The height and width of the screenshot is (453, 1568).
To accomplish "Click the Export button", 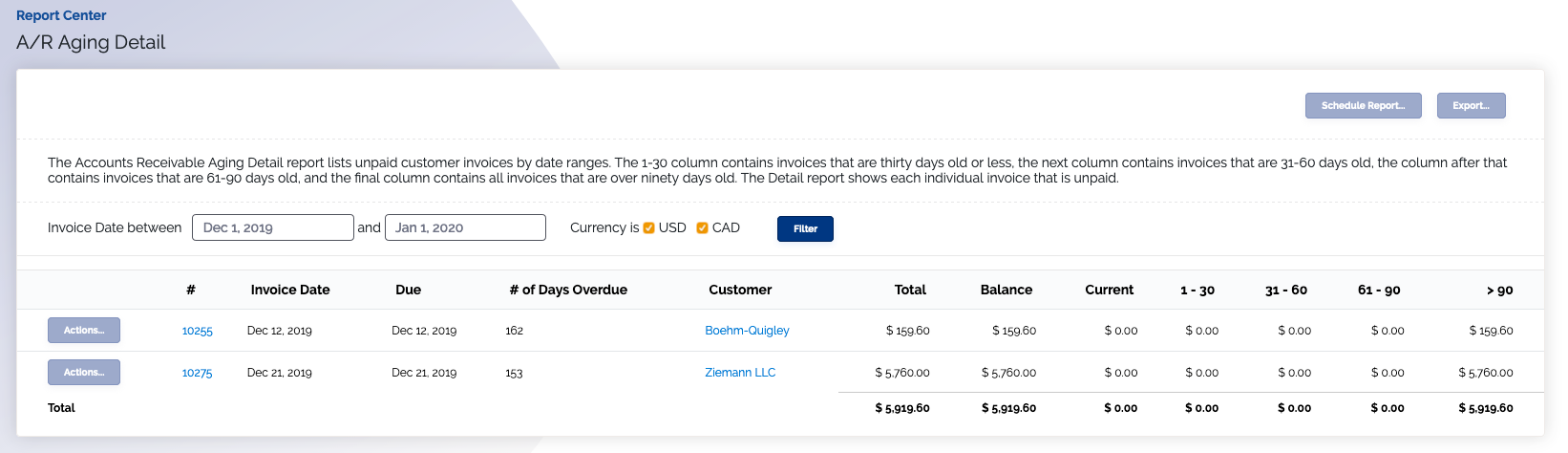I will [x=1471, y=106].
